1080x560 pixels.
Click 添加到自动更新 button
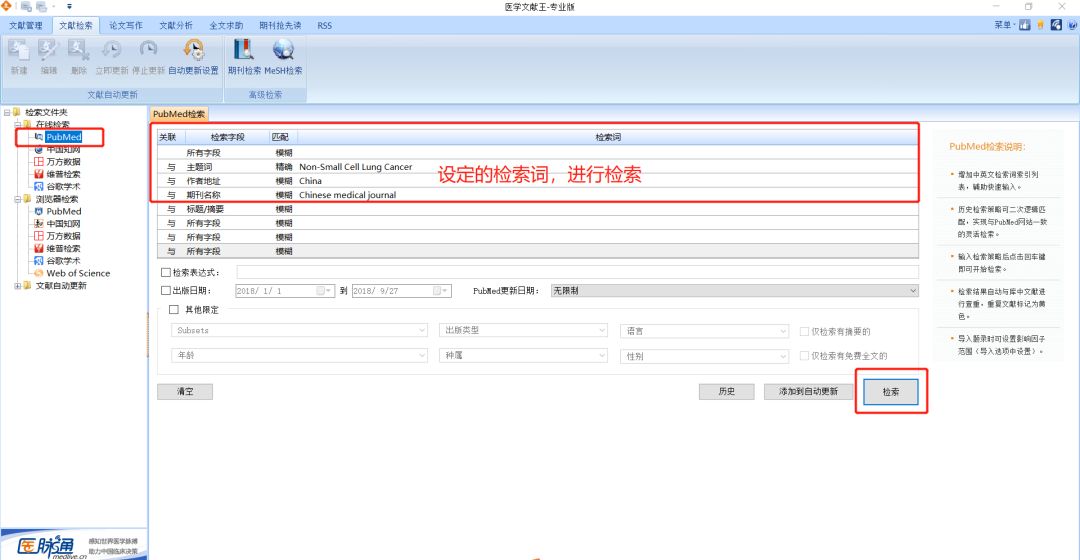point(808,391)
